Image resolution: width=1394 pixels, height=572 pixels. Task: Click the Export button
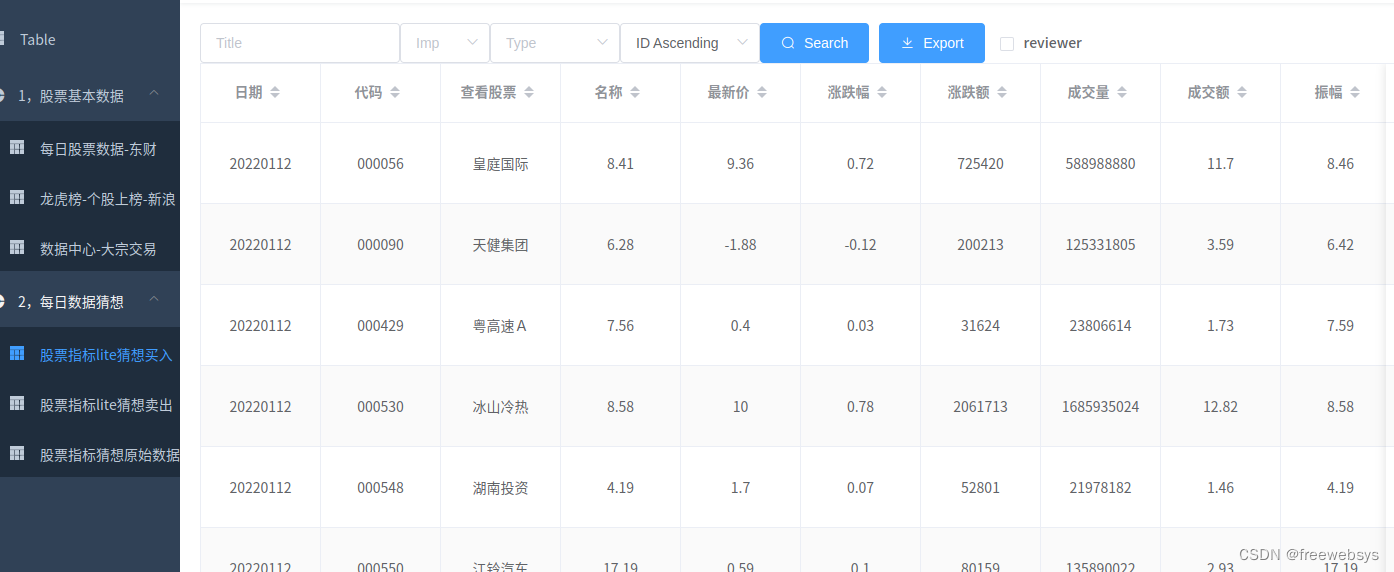(932, 43)
